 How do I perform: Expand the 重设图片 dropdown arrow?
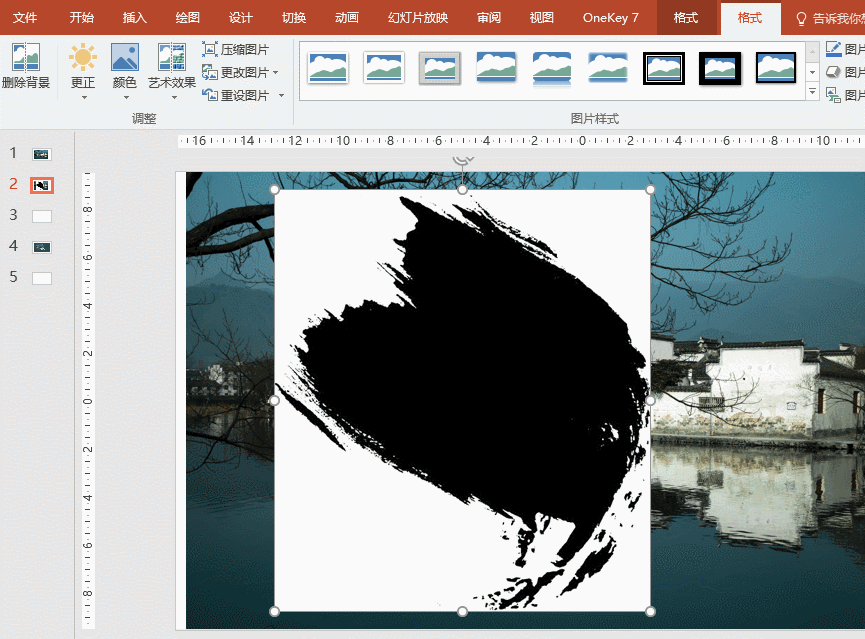[x=282, y=96]
